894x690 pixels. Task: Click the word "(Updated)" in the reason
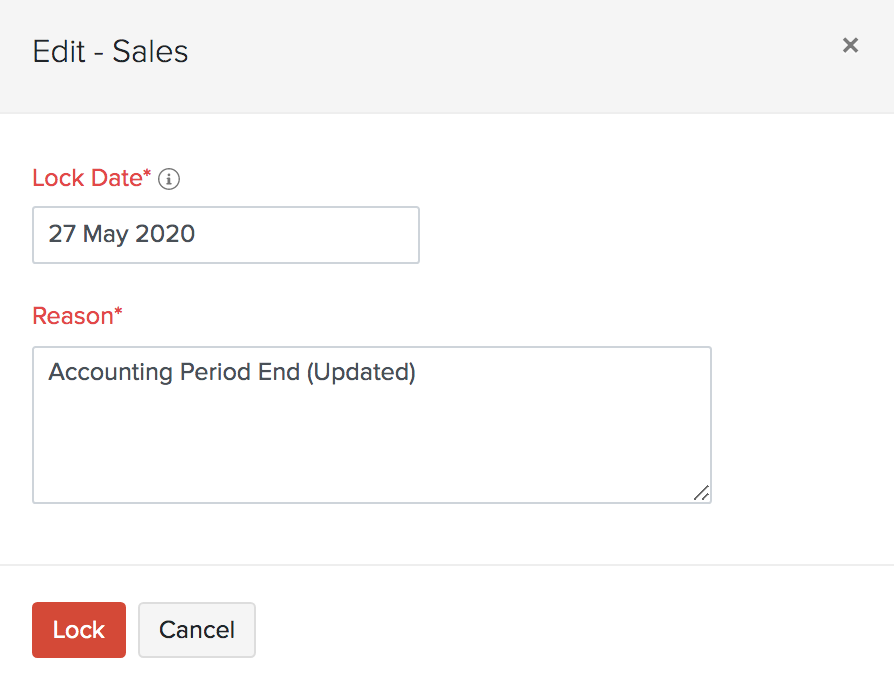[x=360, y=372]
